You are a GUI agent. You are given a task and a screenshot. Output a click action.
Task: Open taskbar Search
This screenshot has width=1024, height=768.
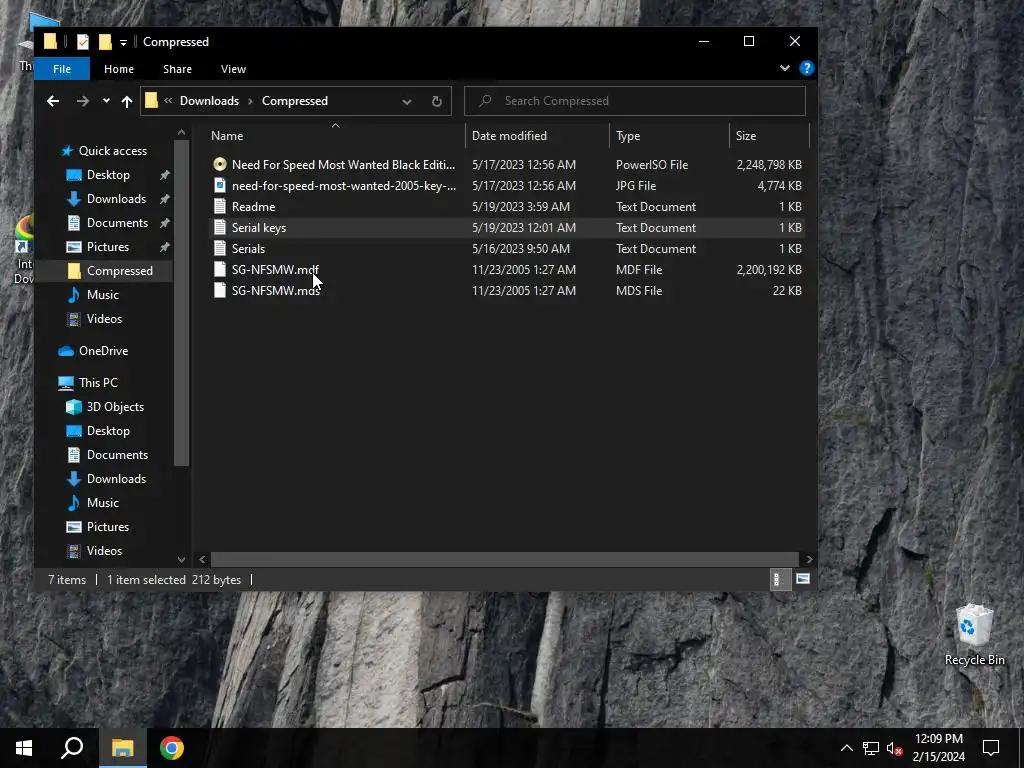(x=72, y=748)
